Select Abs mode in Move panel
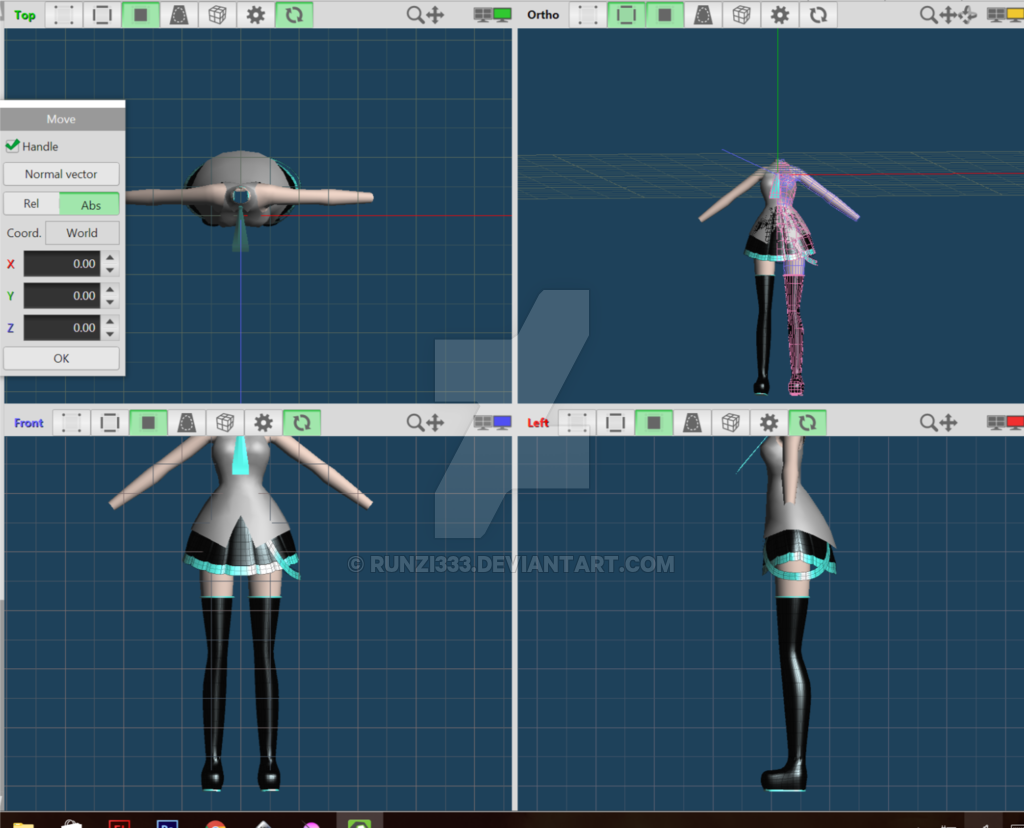This screenshot has width=1024, height=828. (90, 204)
